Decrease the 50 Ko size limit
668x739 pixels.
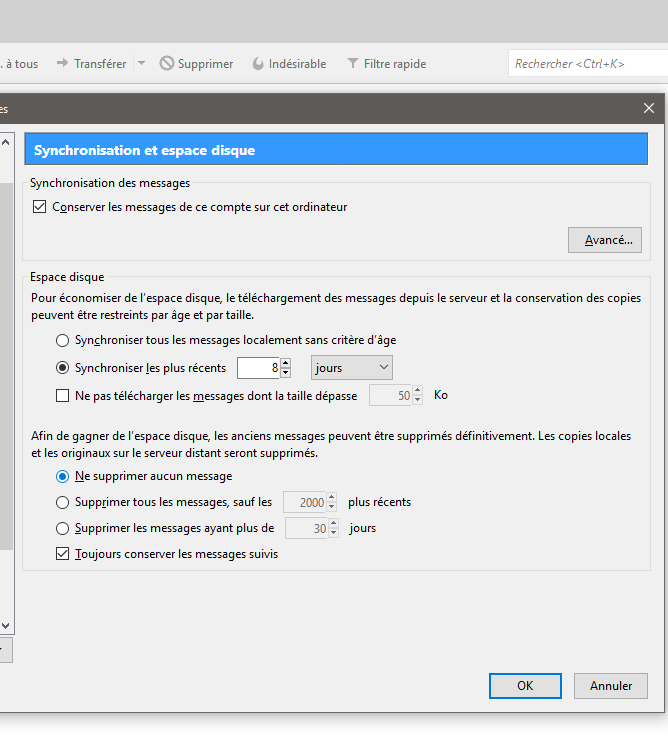pyautogui.click(x=418, y=401)
